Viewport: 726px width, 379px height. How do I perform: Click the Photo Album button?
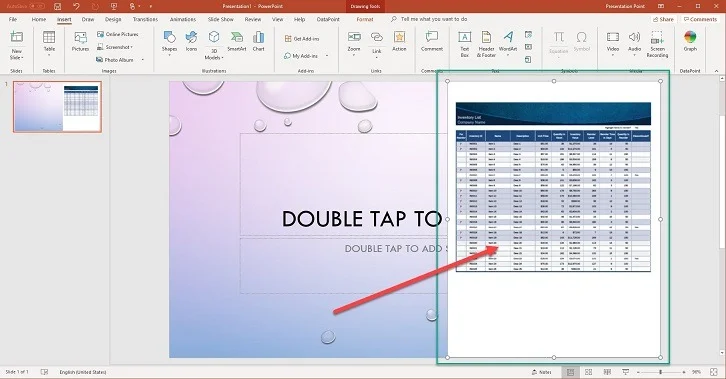(115, 60)
